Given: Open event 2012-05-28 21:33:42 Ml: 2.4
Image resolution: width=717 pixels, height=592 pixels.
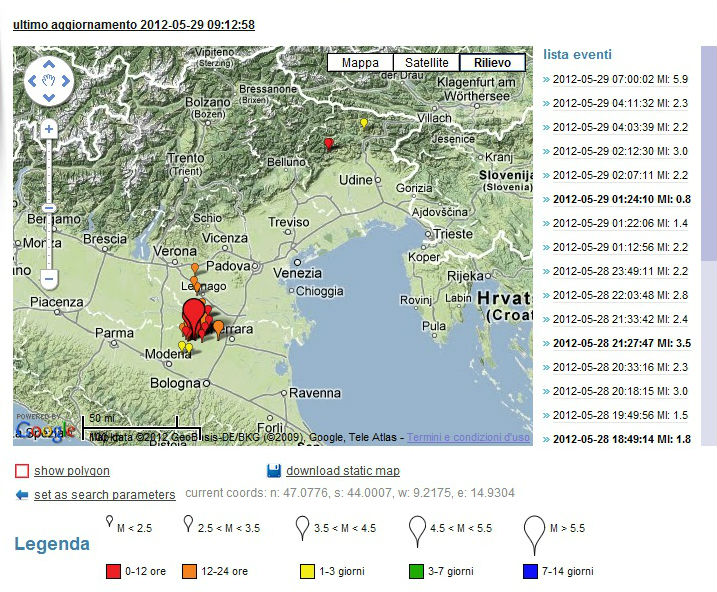Looking at the screenshot, I should pyautogui.click(x=620, y=320).
